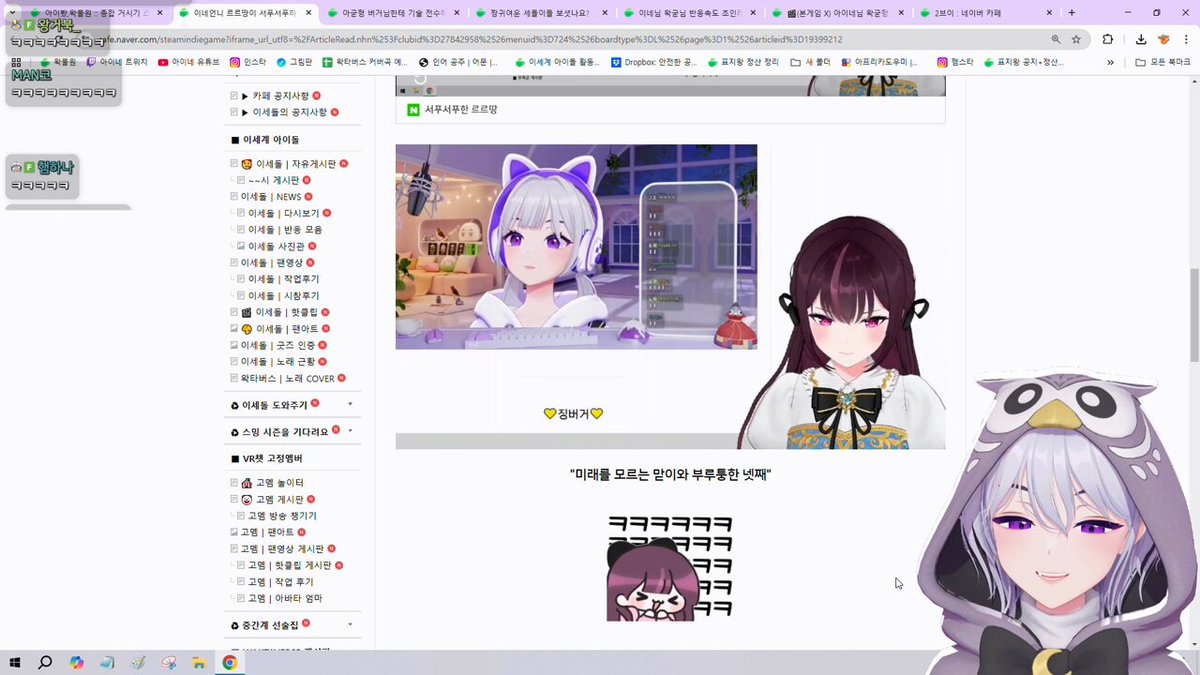1200x675 pixels.
Task: Open the Chrome extensions puzzle icon
Action: click(1108, 39)
